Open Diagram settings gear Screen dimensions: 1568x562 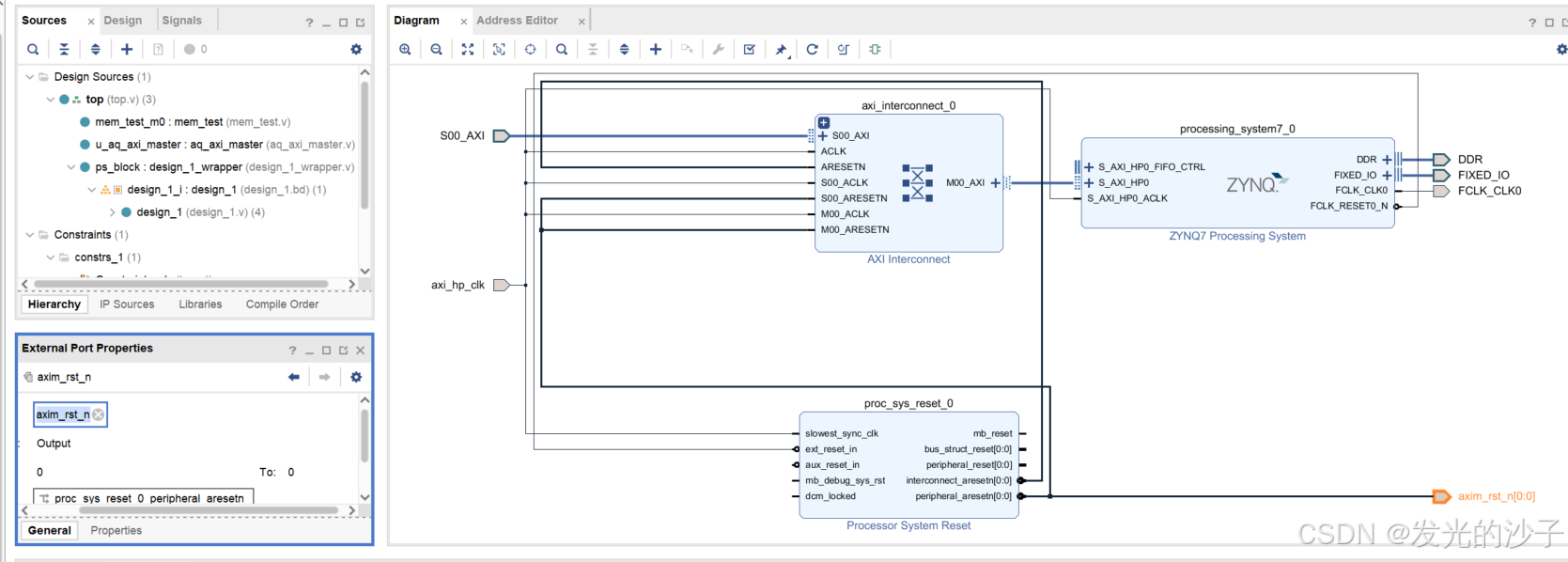[1561, 49]
